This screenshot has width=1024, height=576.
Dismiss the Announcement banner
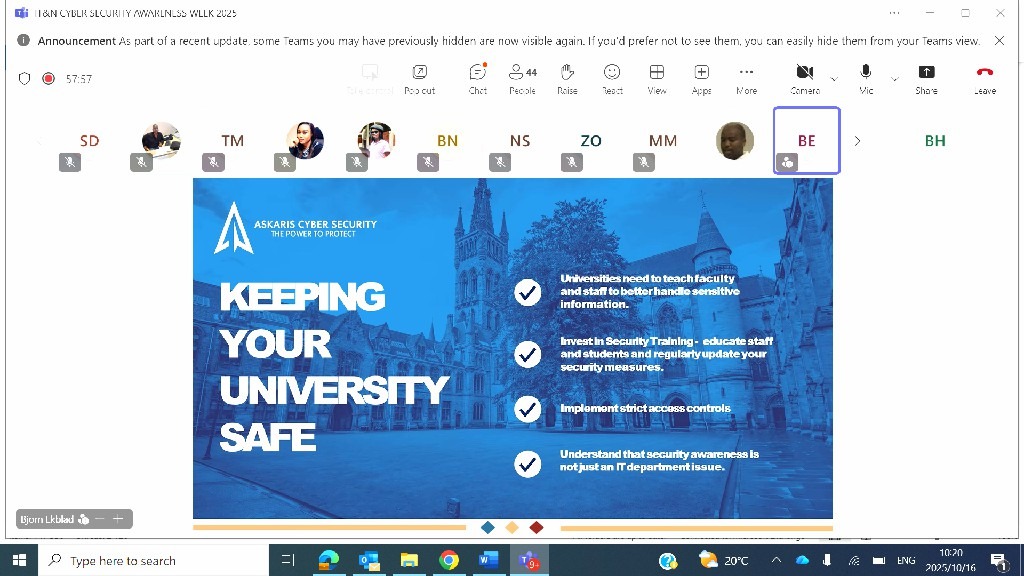point(999,41)
